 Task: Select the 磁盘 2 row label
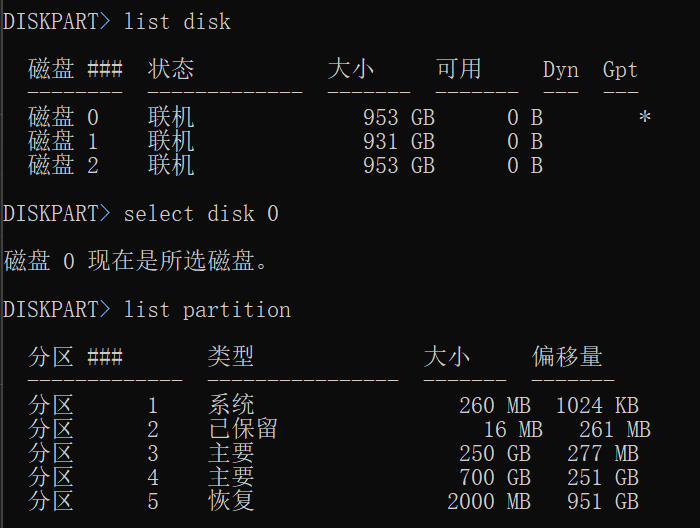click(x=64, y=166)
